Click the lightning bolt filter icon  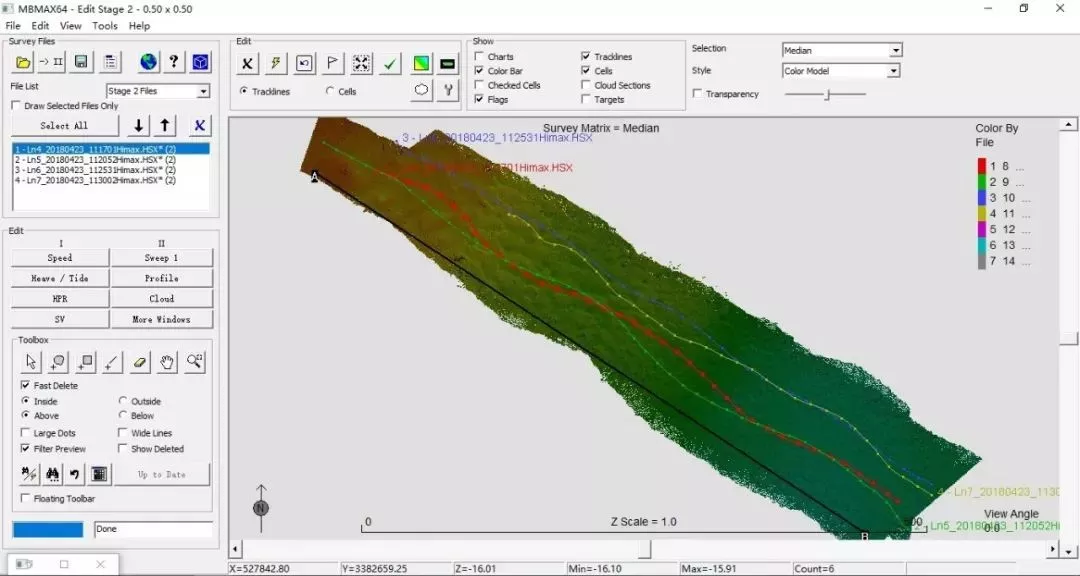pyautogui.click(x=276, y=64)
